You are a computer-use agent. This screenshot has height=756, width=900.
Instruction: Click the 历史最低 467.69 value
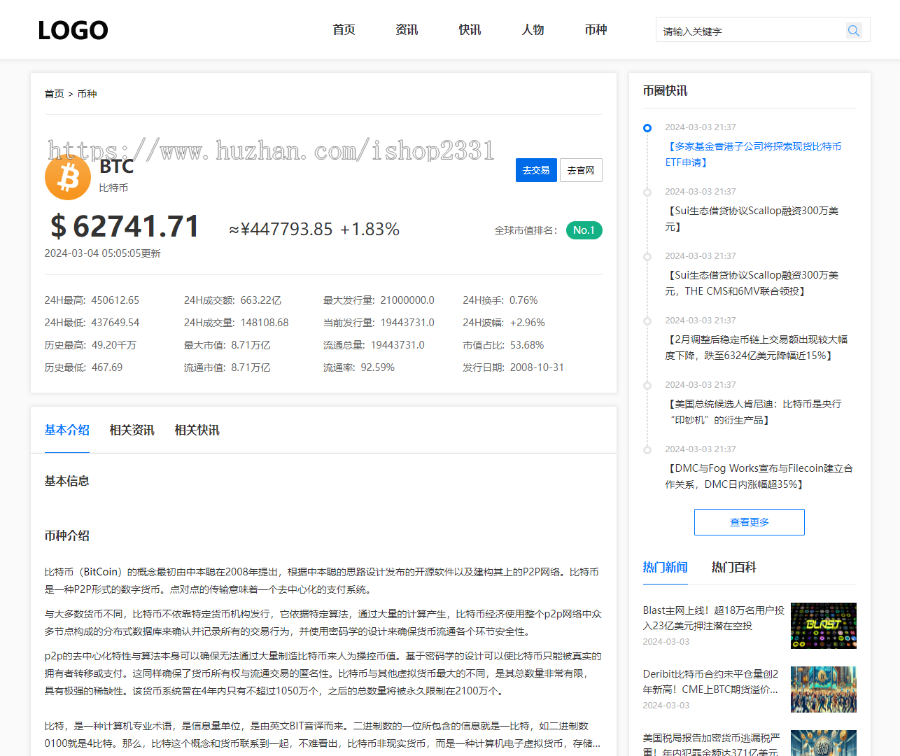point(107,367)
